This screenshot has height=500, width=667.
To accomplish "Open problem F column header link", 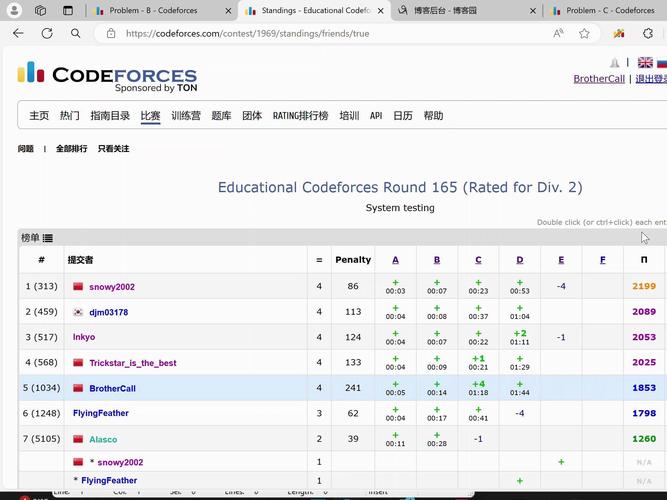I will click(603, 260).
